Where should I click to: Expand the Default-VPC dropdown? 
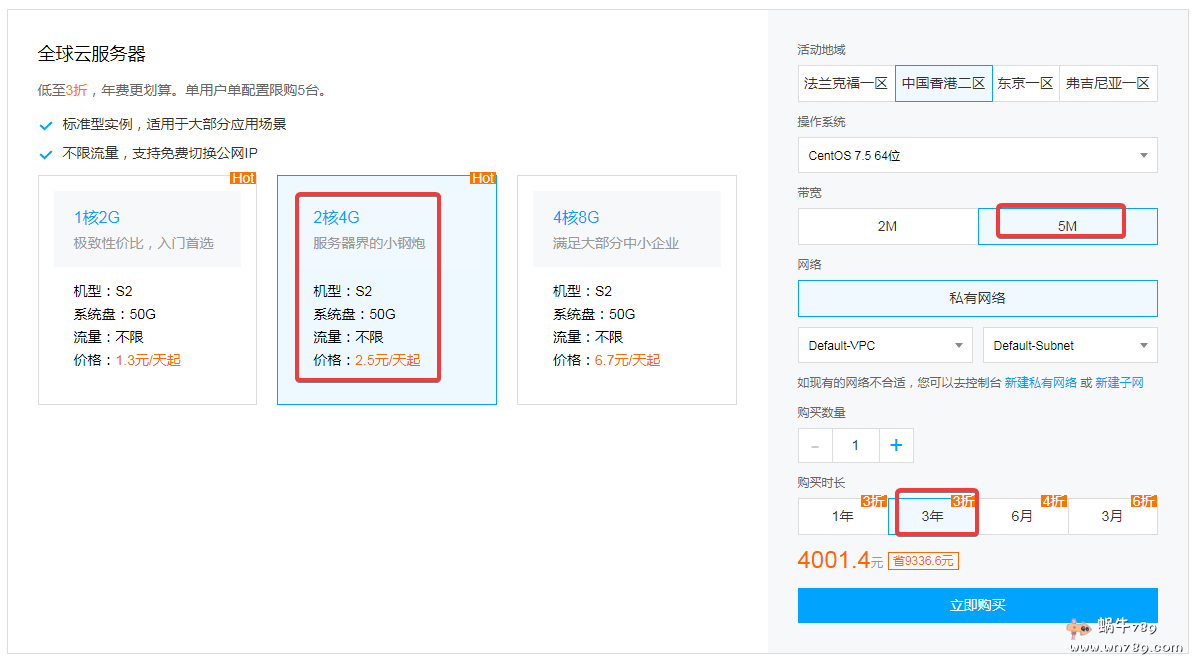point(885,345)
